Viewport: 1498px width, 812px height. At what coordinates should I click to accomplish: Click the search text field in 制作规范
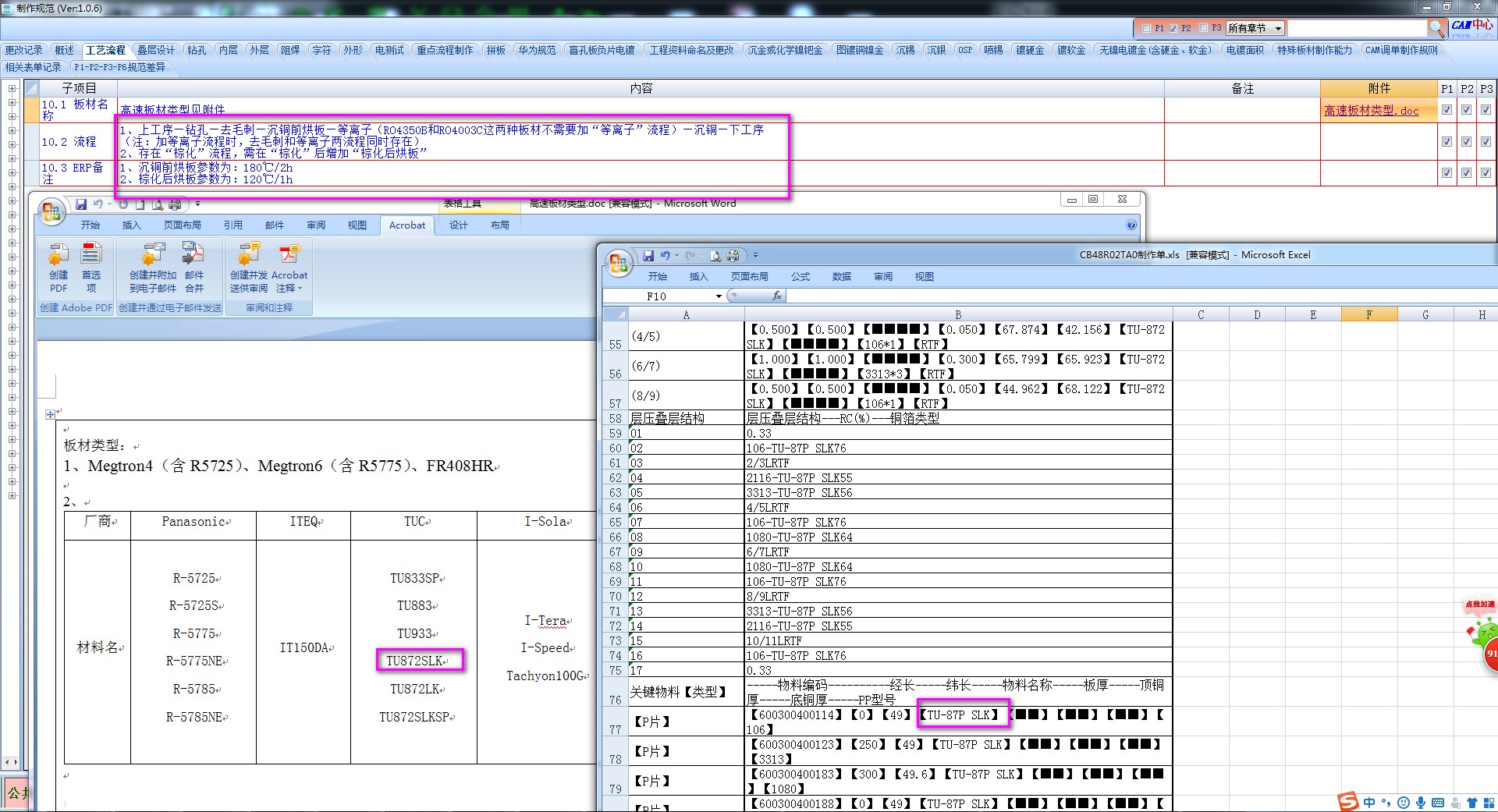point(1357,28)
